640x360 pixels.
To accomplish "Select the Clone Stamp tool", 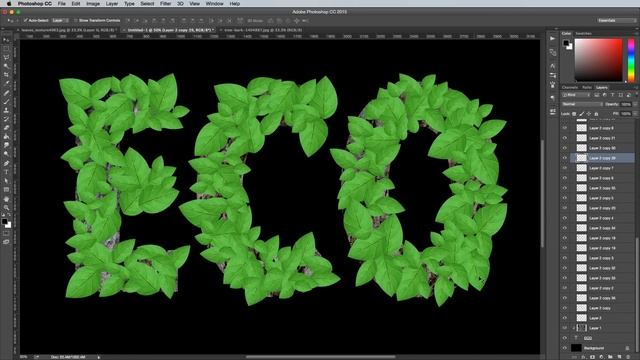I will (6, 110).
